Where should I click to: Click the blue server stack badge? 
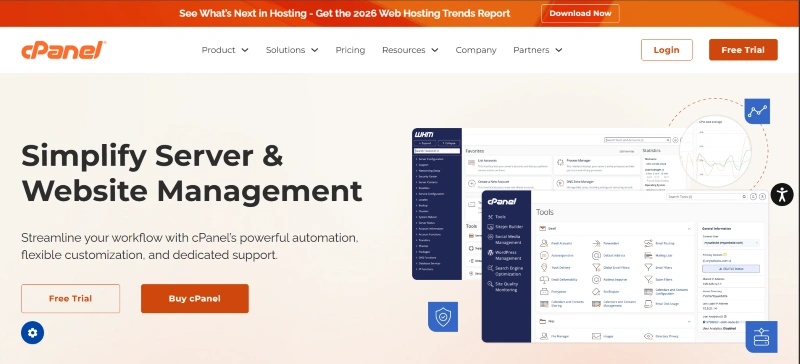[761, 337]
